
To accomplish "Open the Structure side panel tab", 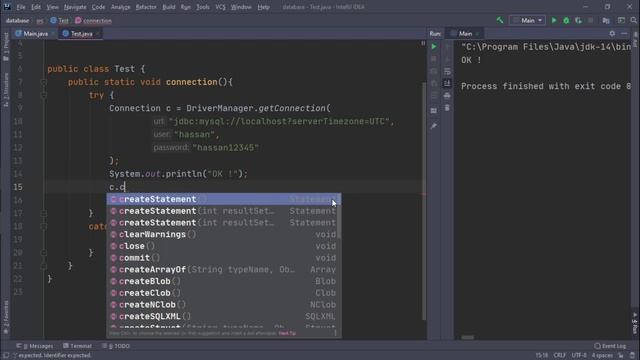I will pyautogui.click(x=6, y=89).
